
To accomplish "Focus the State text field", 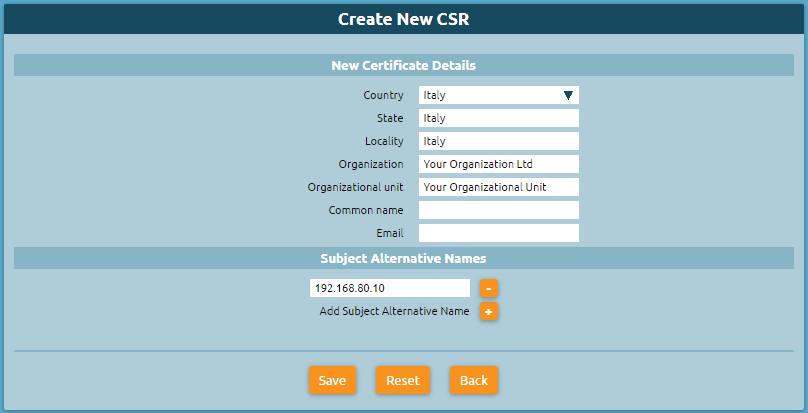I will pyautogui.click(x=499, y=118).
